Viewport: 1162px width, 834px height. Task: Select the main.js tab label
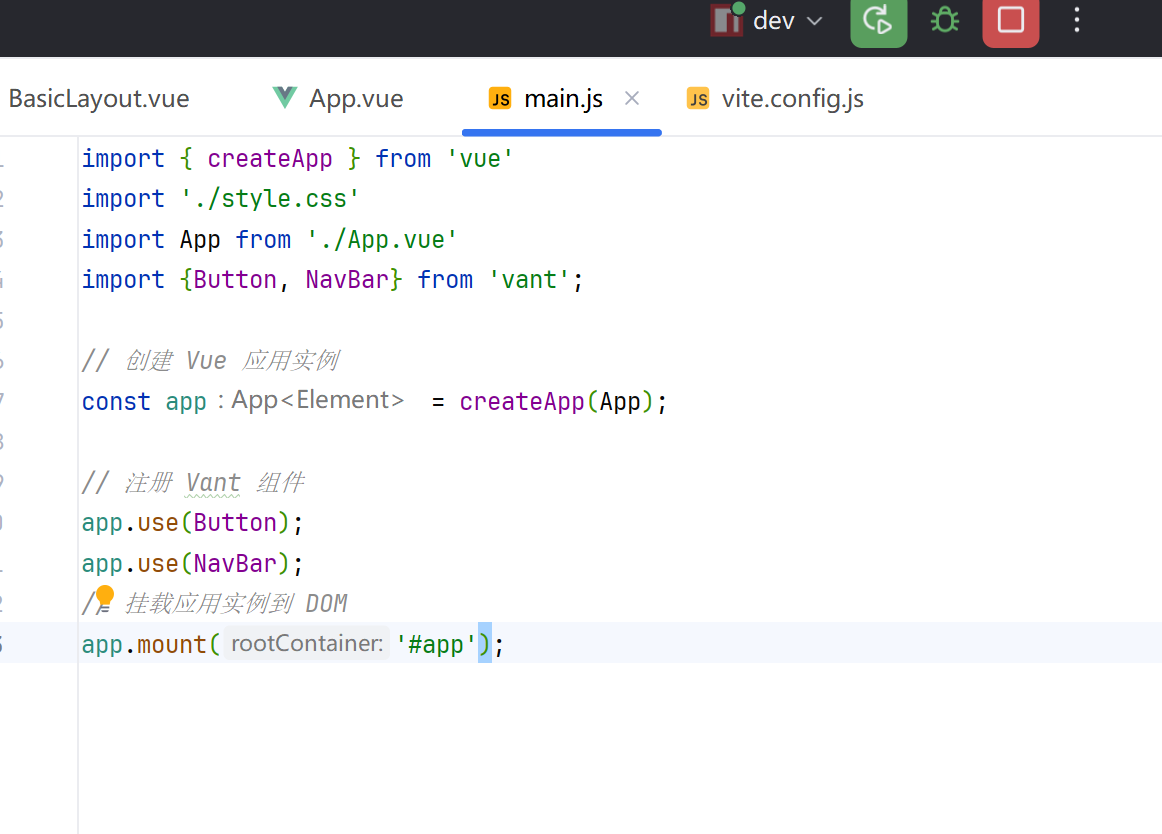point(563,99)
